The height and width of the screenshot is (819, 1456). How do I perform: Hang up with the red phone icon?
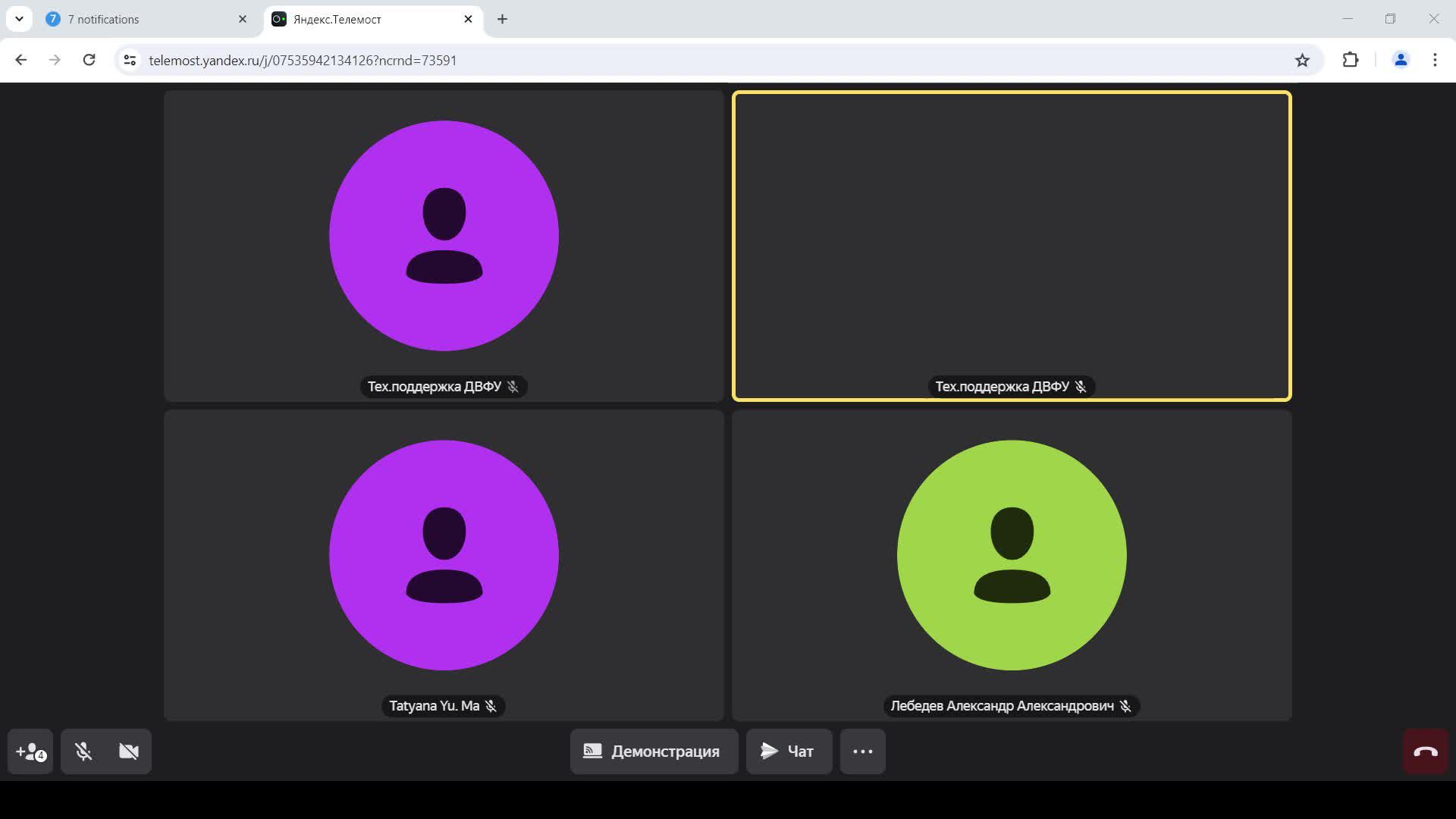(1425, 752)
